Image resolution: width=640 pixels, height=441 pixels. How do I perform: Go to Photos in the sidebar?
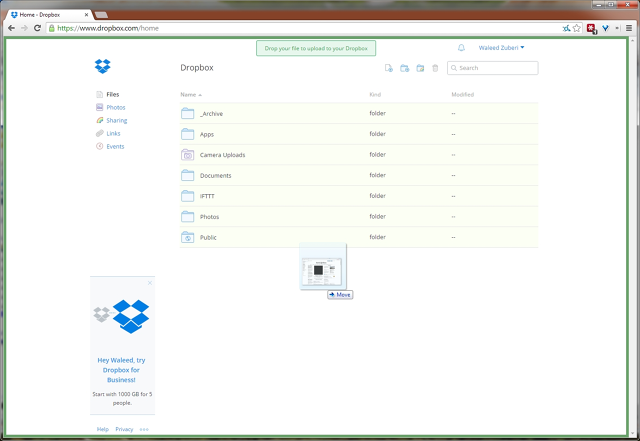(115, 107)
